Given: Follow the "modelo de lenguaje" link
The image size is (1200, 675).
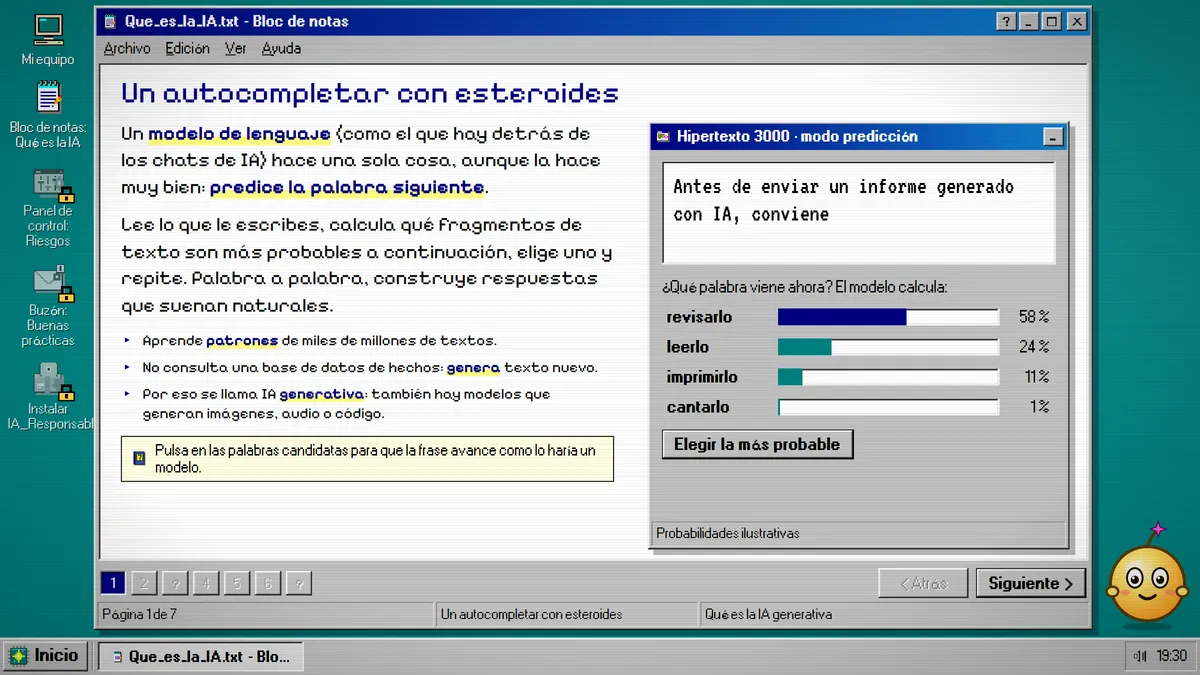Looking at the screenshot, I should tap(239, 134).
